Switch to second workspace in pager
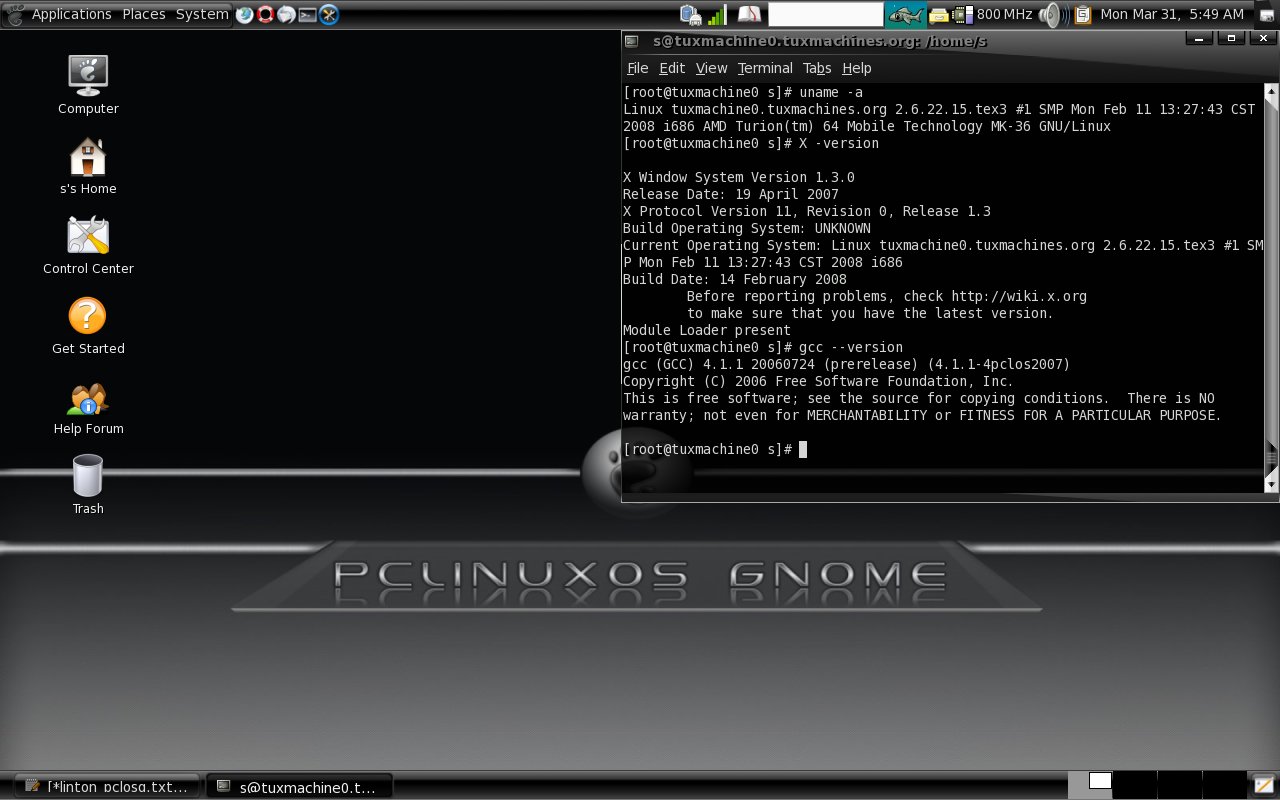 tap(1135, 784)
